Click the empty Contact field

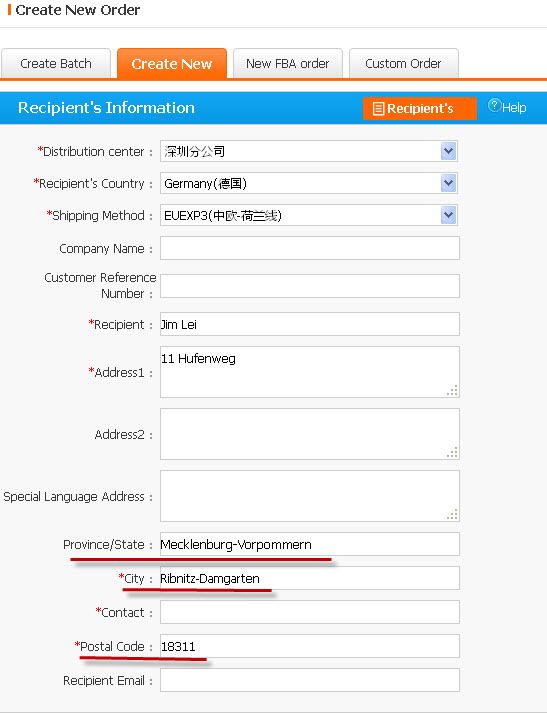pos(310,612)
